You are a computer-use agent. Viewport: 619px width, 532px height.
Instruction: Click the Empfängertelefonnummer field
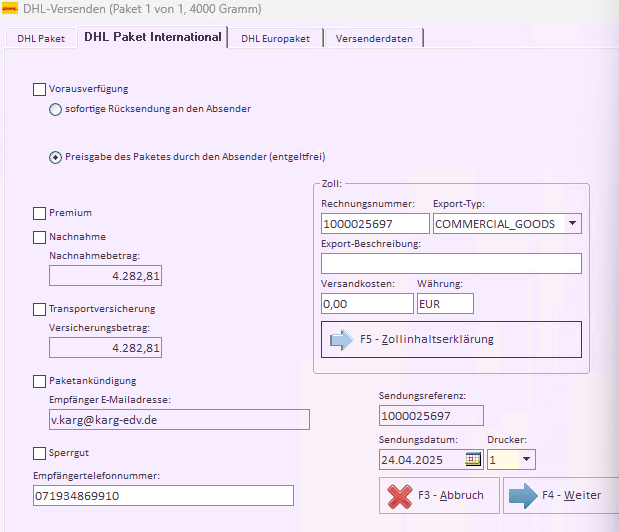(163, 495)
